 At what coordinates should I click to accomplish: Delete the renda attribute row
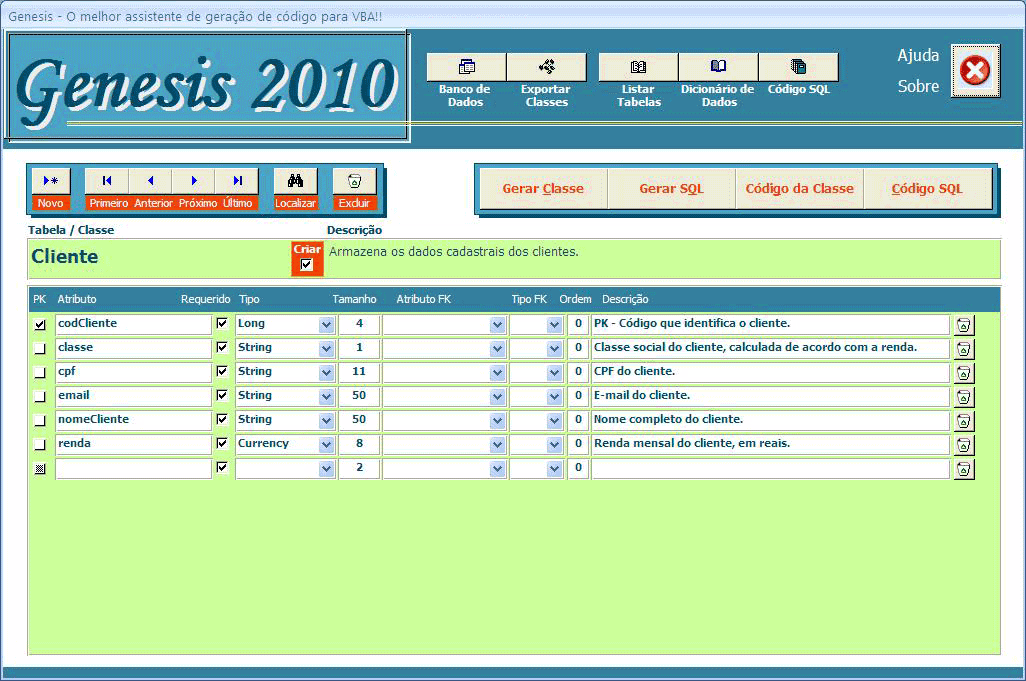[x=964, y=445]
